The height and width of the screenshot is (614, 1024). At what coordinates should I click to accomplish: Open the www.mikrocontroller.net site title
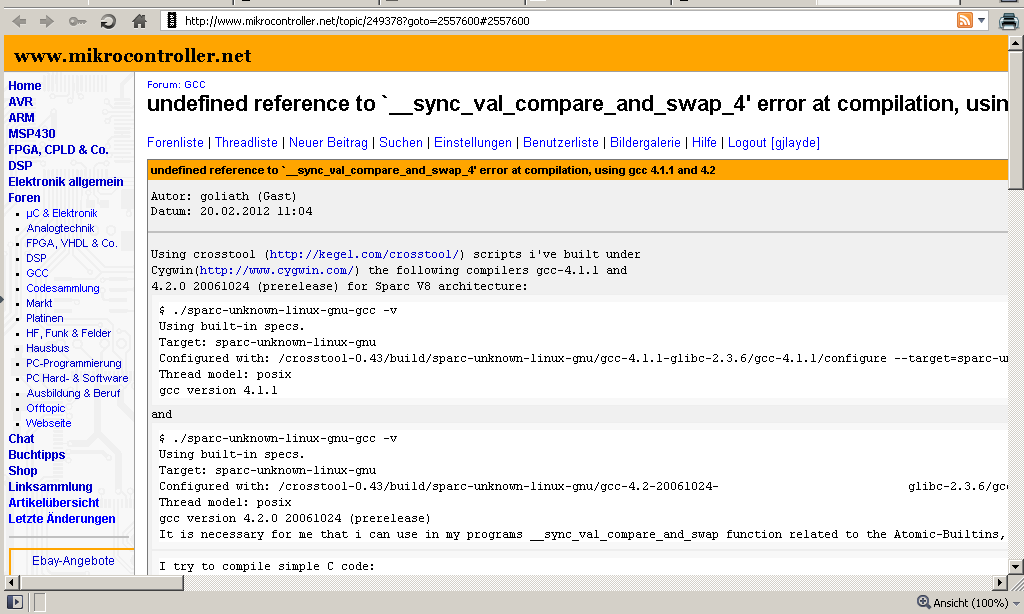132,56
